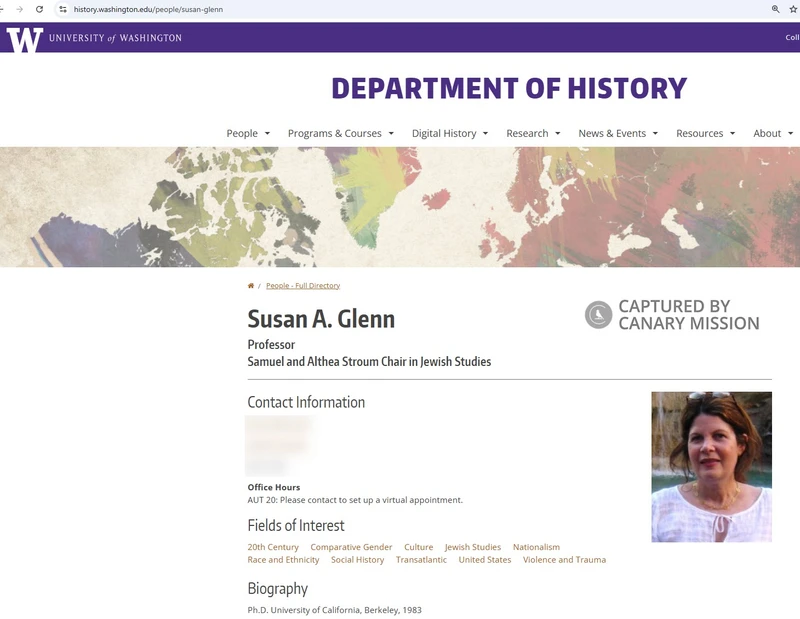
Task: Open the Department of History title link
Action: [x=509, y=88]
